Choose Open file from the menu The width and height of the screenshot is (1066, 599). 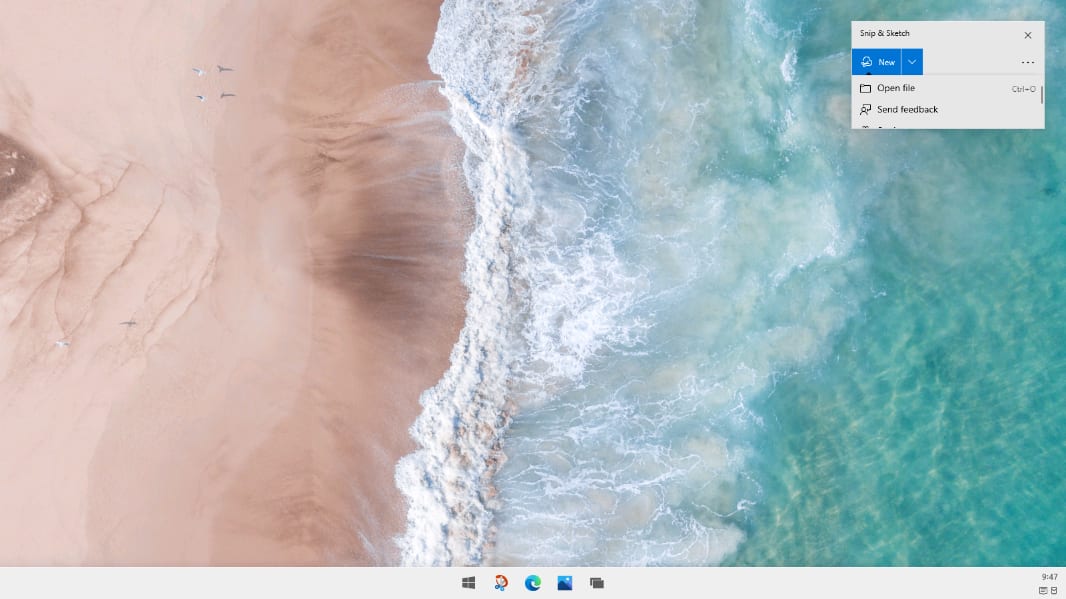pyautogui.click(x=896, y=88)
